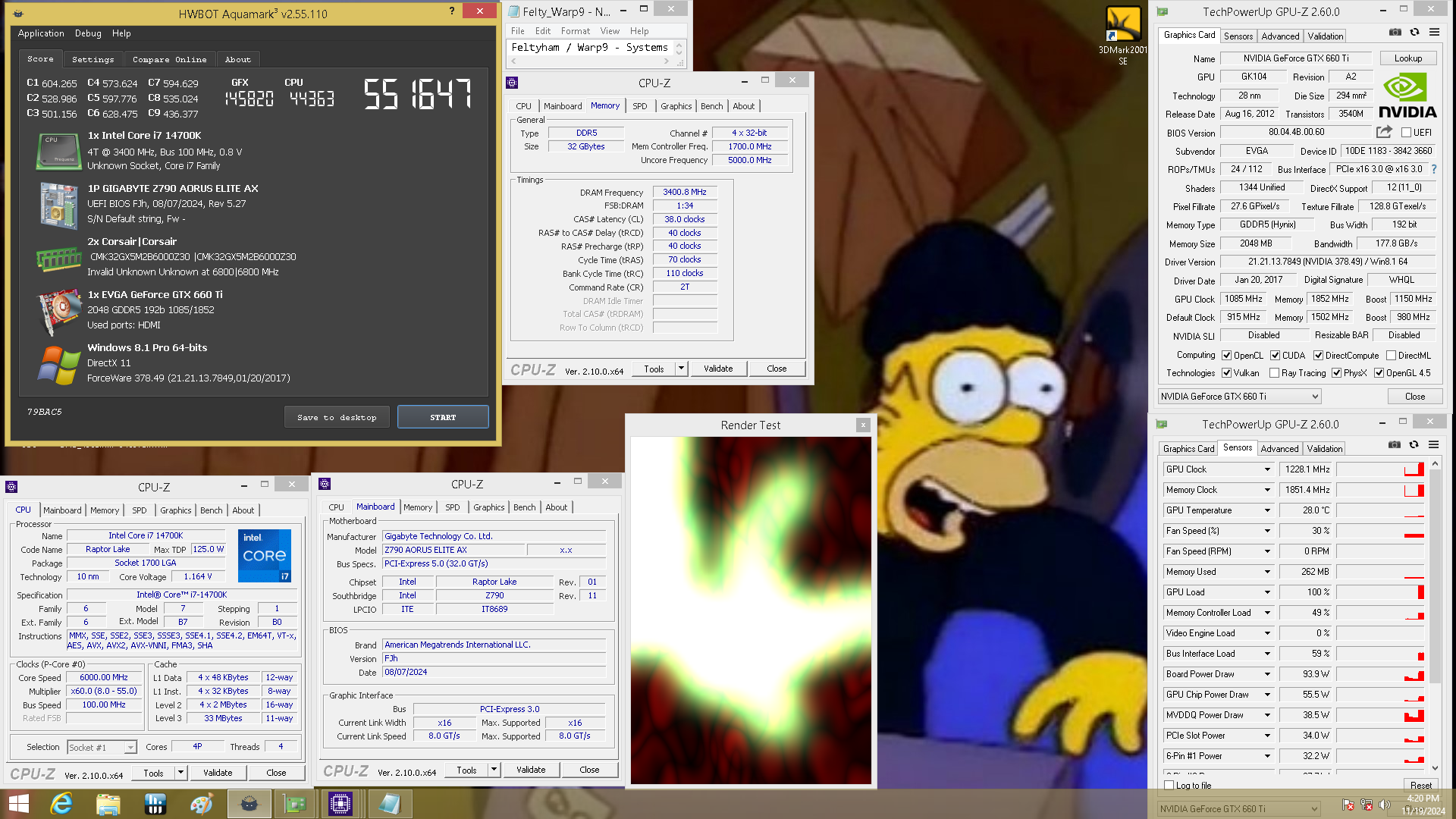Toggle the DirectML checkbox
The height and width of the screenshot is (819, 1456).
(x=1391, y=356)
